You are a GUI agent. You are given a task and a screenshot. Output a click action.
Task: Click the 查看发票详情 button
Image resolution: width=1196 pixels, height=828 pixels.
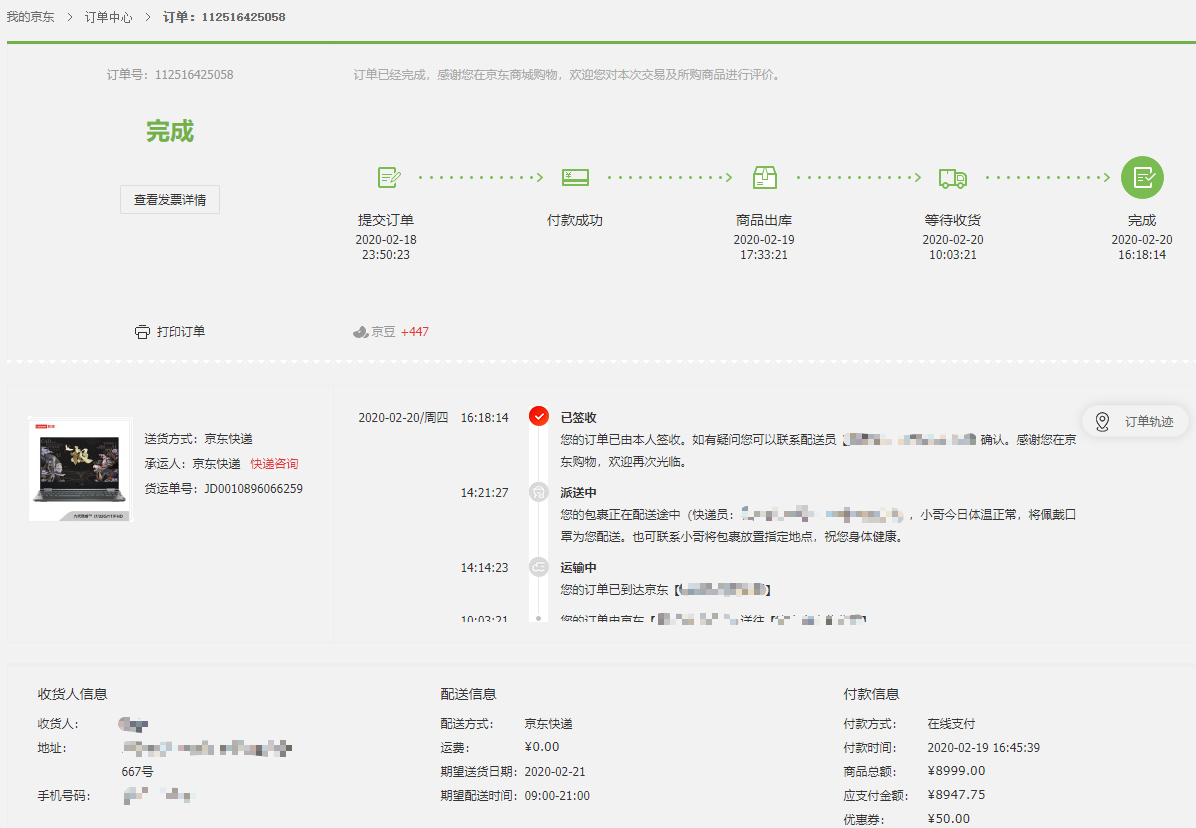point(170,200)
